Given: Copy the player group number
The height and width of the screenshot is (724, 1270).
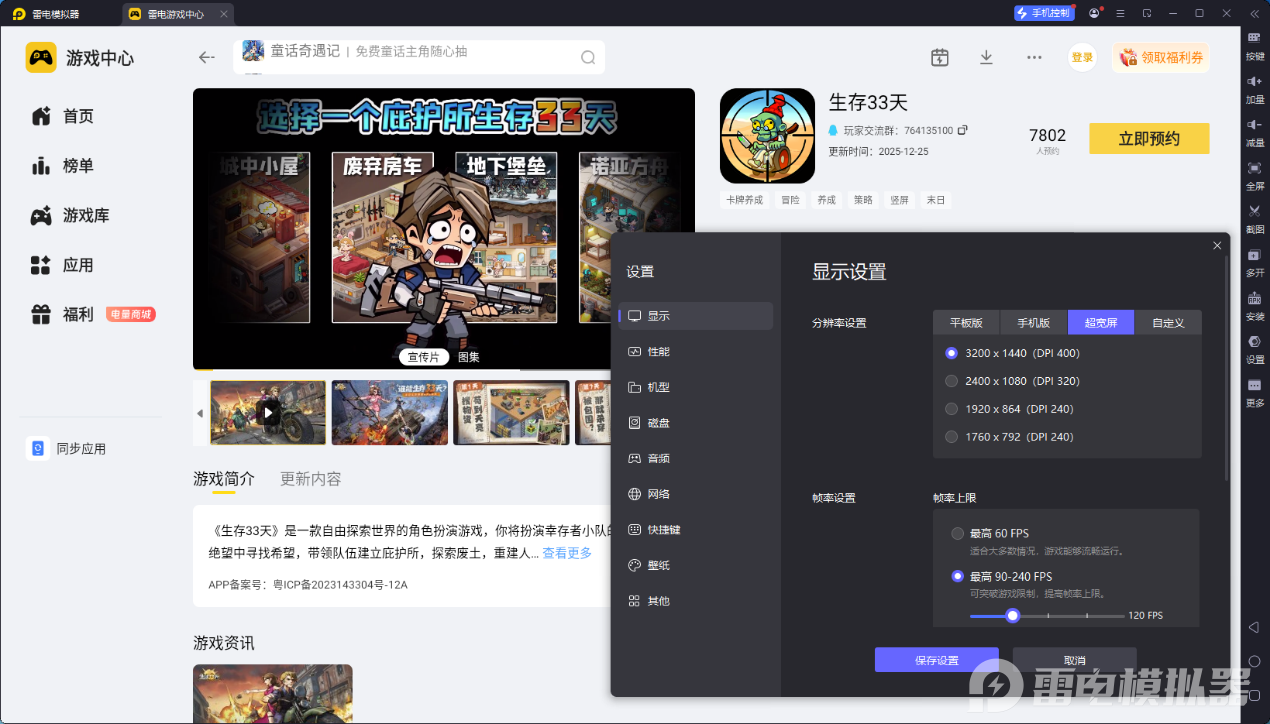Looking at the screenshot, I should (962, 130).
